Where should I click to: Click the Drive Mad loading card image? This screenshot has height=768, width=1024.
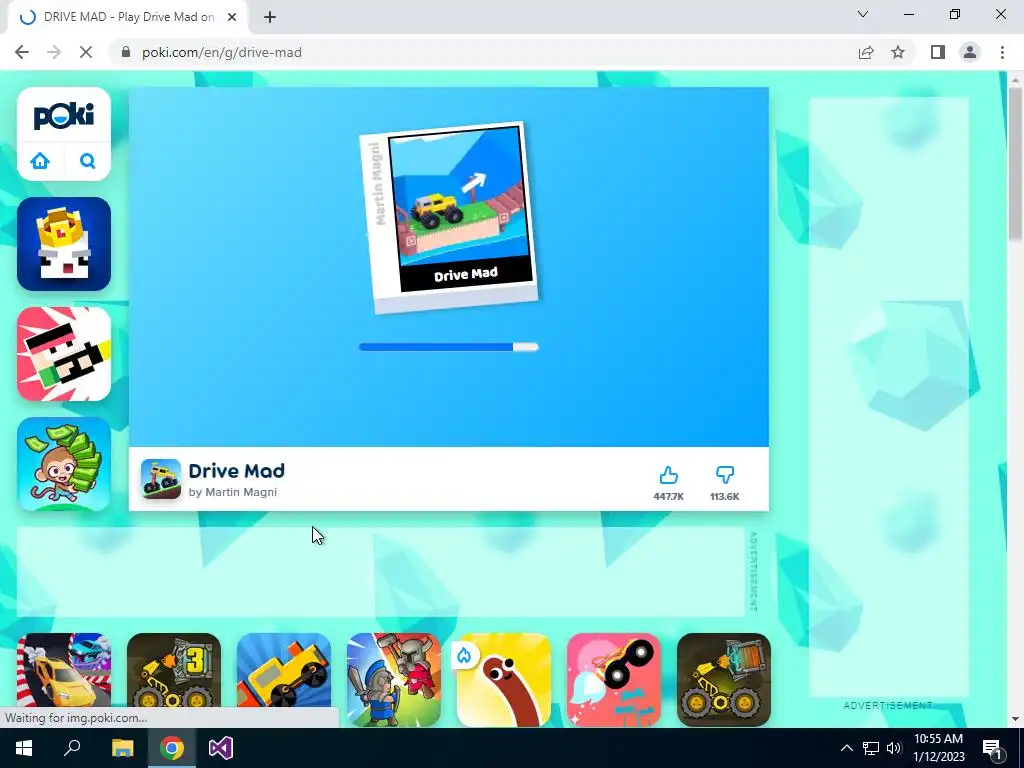[x=450, y=217]
